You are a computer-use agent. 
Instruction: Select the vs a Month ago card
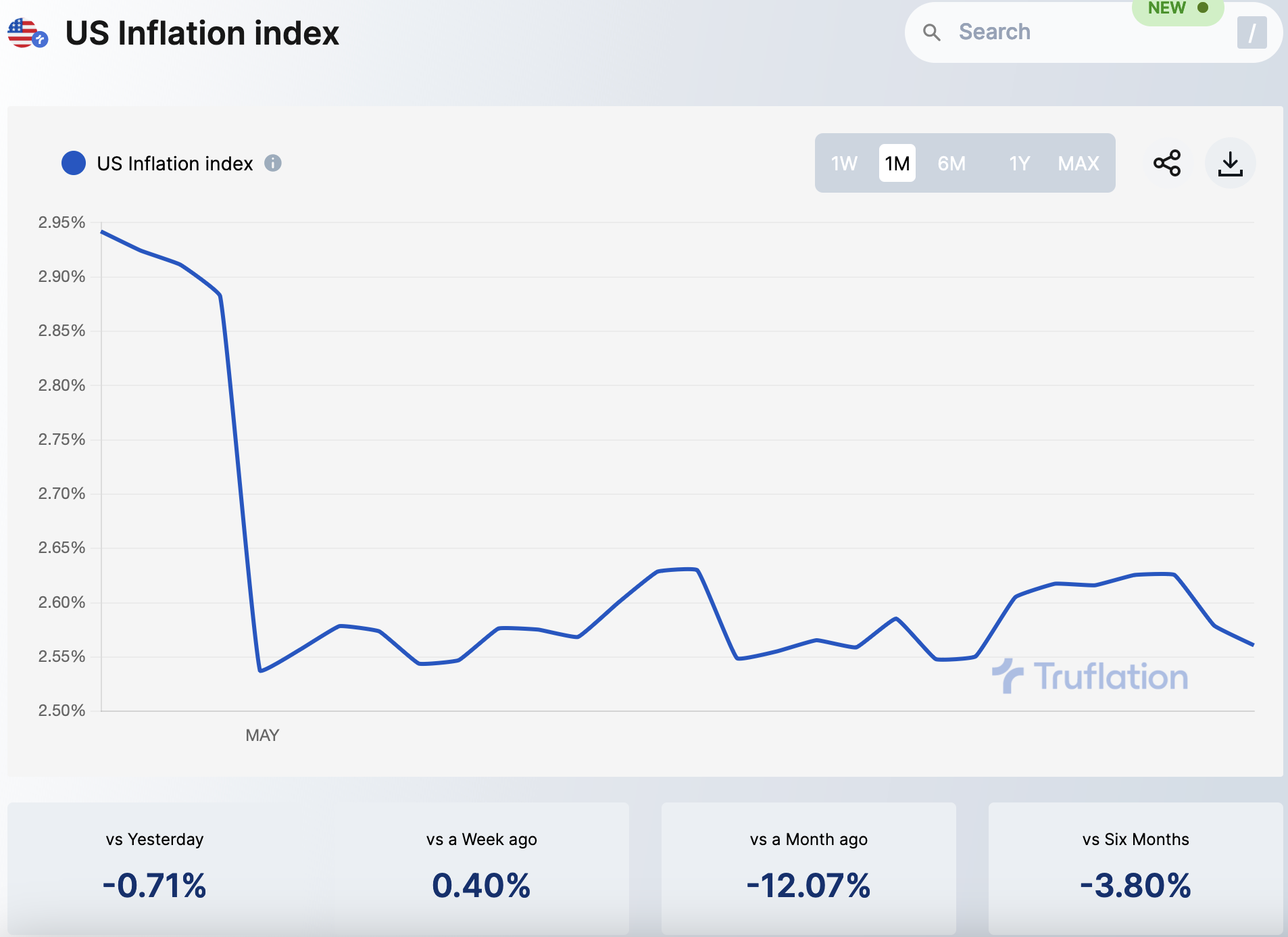pyautogui.click(x=808, y=868)
